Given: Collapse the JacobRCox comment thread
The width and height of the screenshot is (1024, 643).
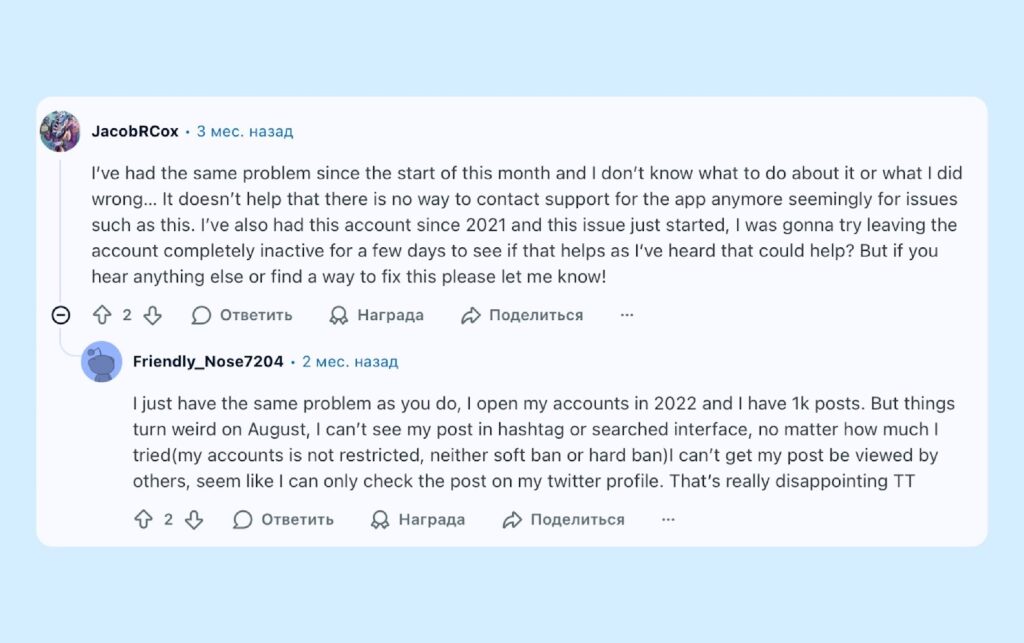Looking at the screenshot, I should click(60, 315).
